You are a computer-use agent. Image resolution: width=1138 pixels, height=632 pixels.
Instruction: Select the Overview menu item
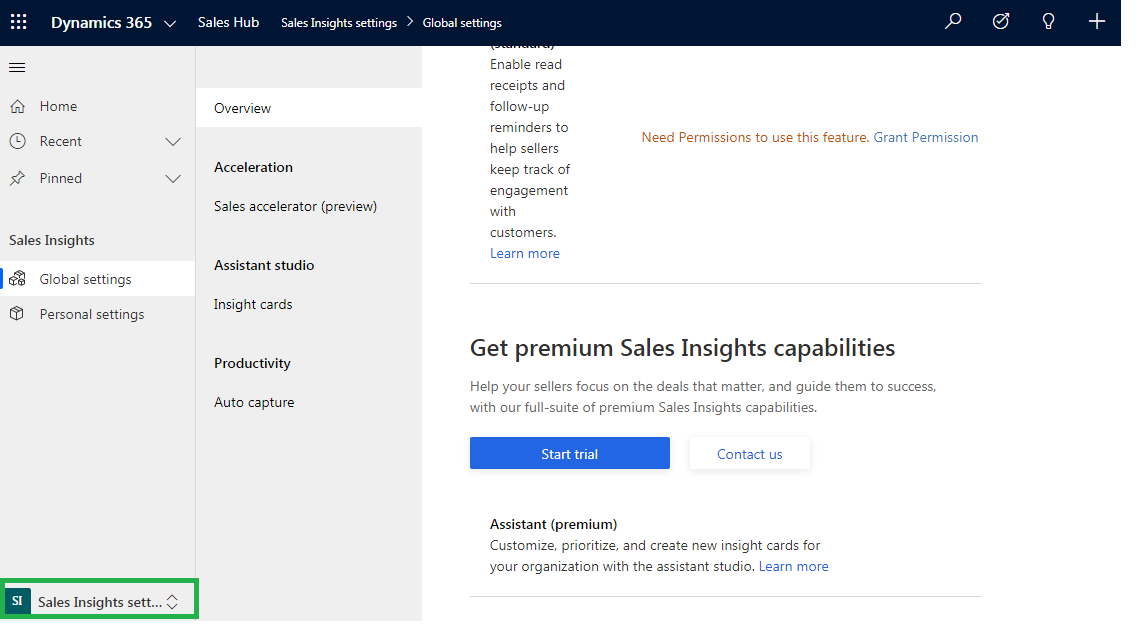242,108
